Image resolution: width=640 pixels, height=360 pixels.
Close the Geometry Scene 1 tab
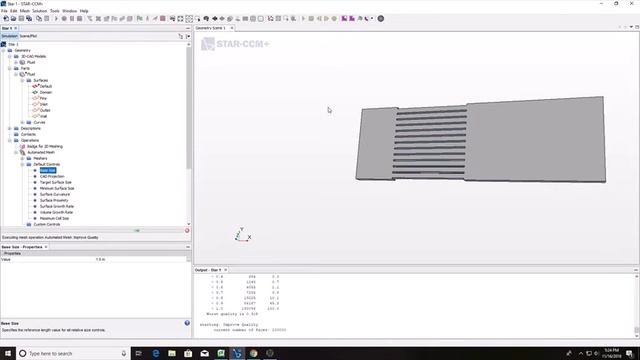click(x=232, y=28)
